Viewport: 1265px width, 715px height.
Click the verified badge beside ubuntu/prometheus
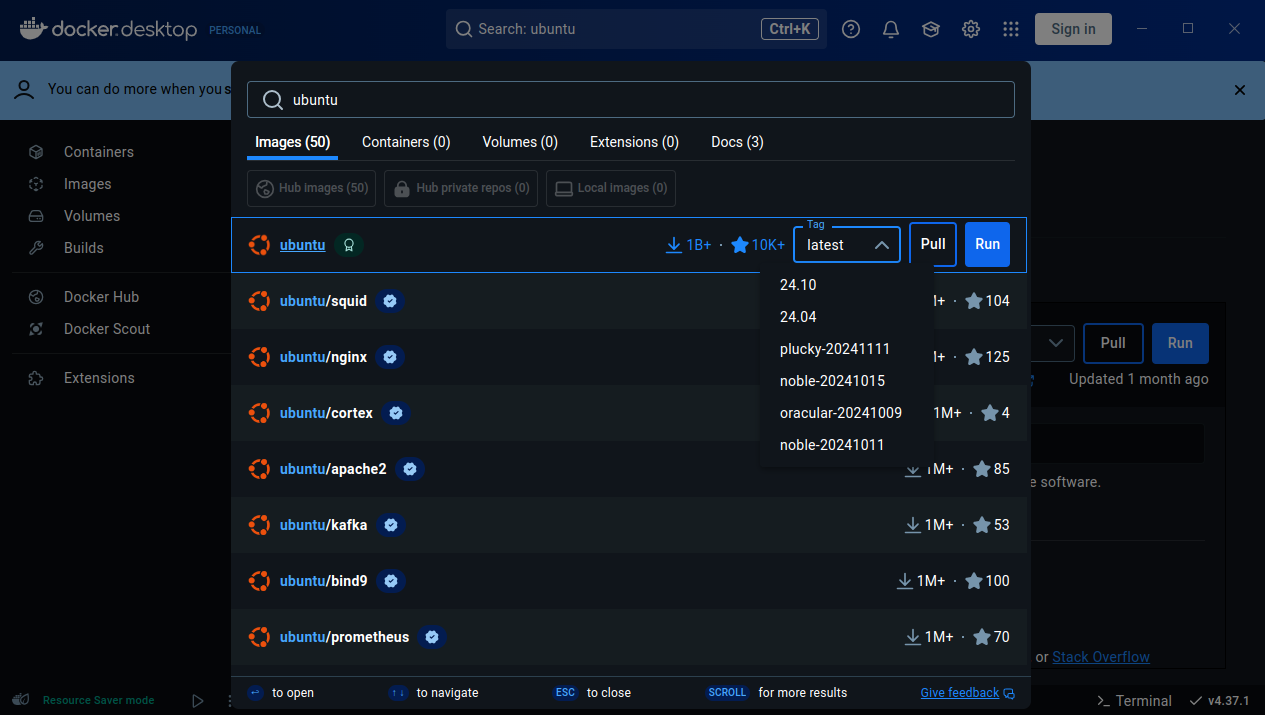(432, 637)
